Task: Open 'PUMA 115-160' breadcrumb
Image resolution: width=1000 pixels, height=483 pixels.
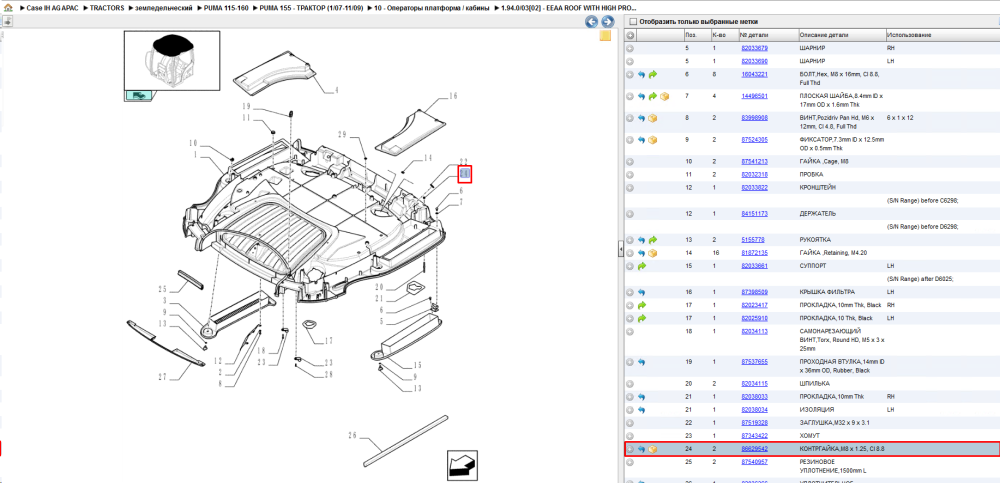Action: click(226, 8)
